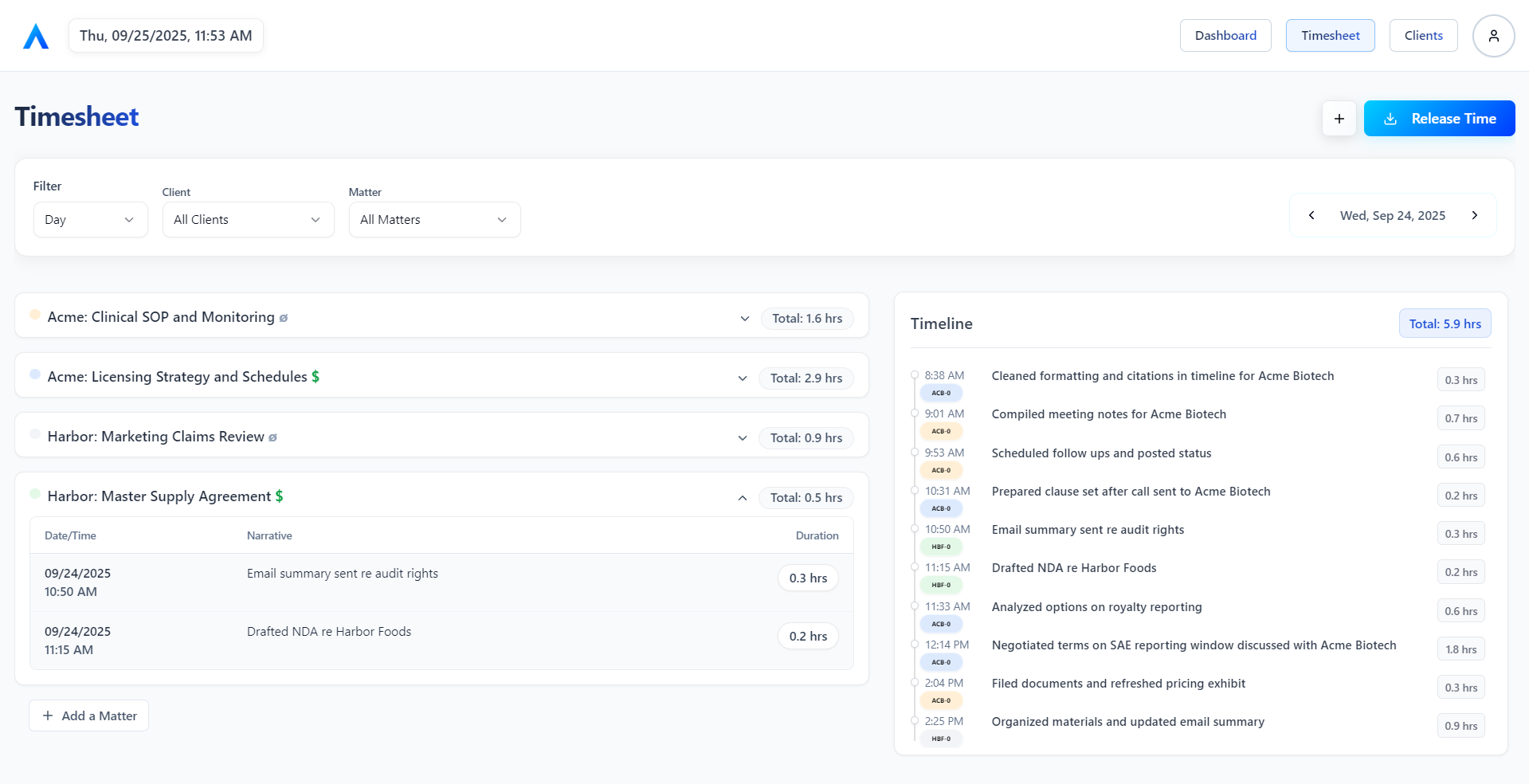Open the Day filter dropdown
The width and height of the screenshot is (1529, 784).
click(x=90, y=220)
